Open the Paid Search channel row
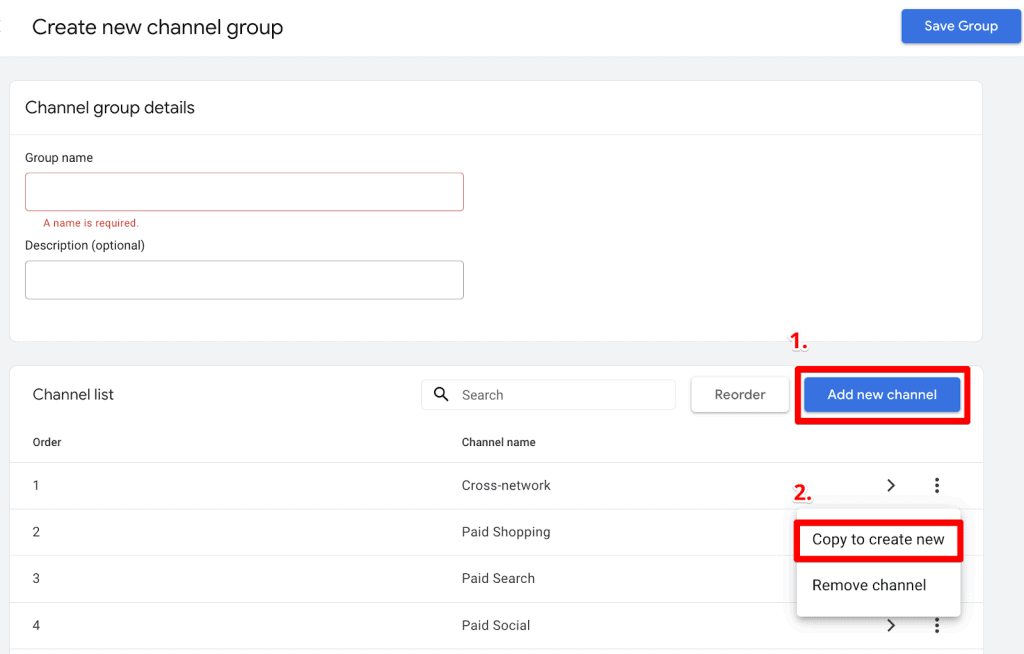This screenshot has height=654, width=1024. click(x=498, y=578)
